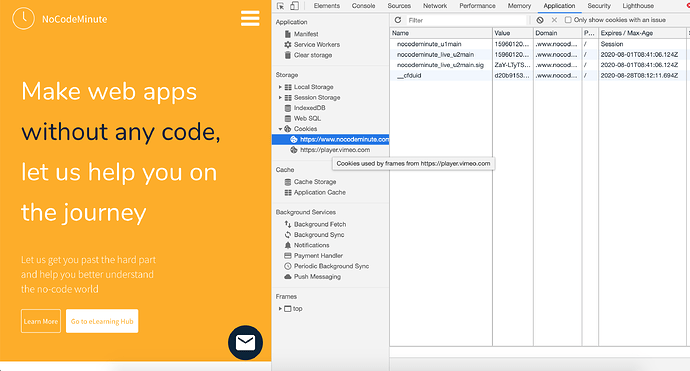The image size is (690, 371).
Task: Click the Learn More button
Action: pos(41,321)
